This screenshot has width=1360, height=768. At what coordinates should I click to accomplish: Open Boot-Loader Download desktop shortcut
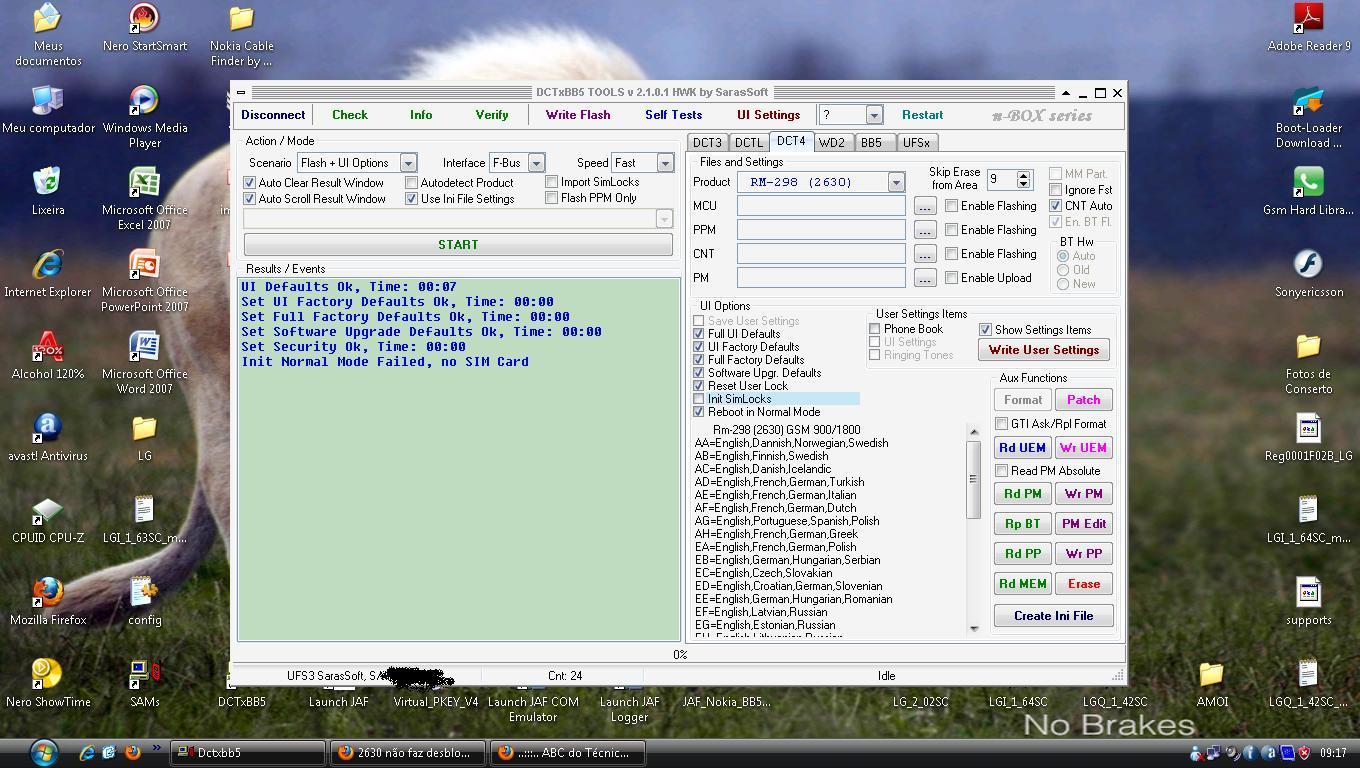pos(1308,117)
